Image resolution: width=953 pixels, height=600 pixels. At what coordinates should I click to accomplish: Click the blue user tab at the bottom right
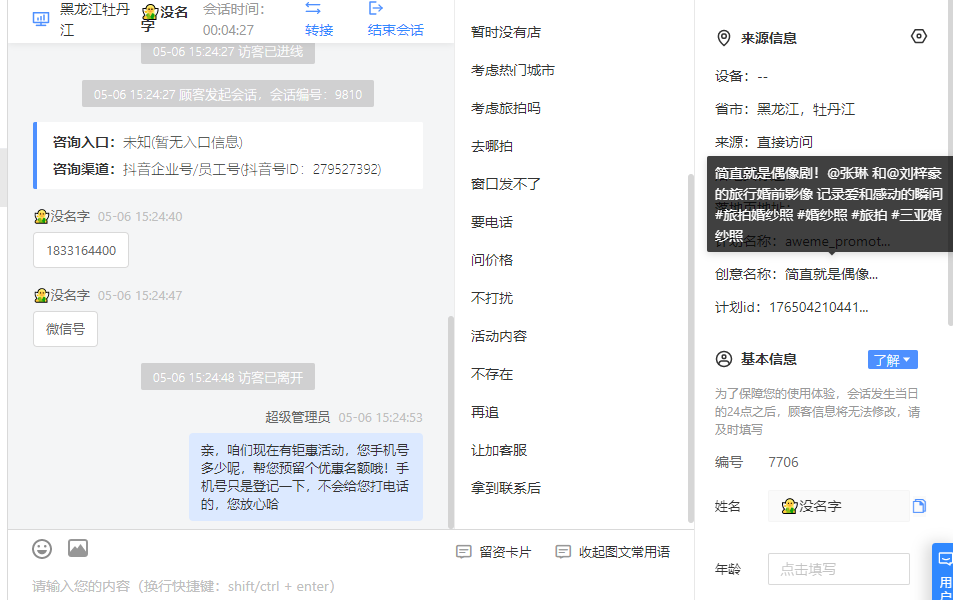(943, 571)
